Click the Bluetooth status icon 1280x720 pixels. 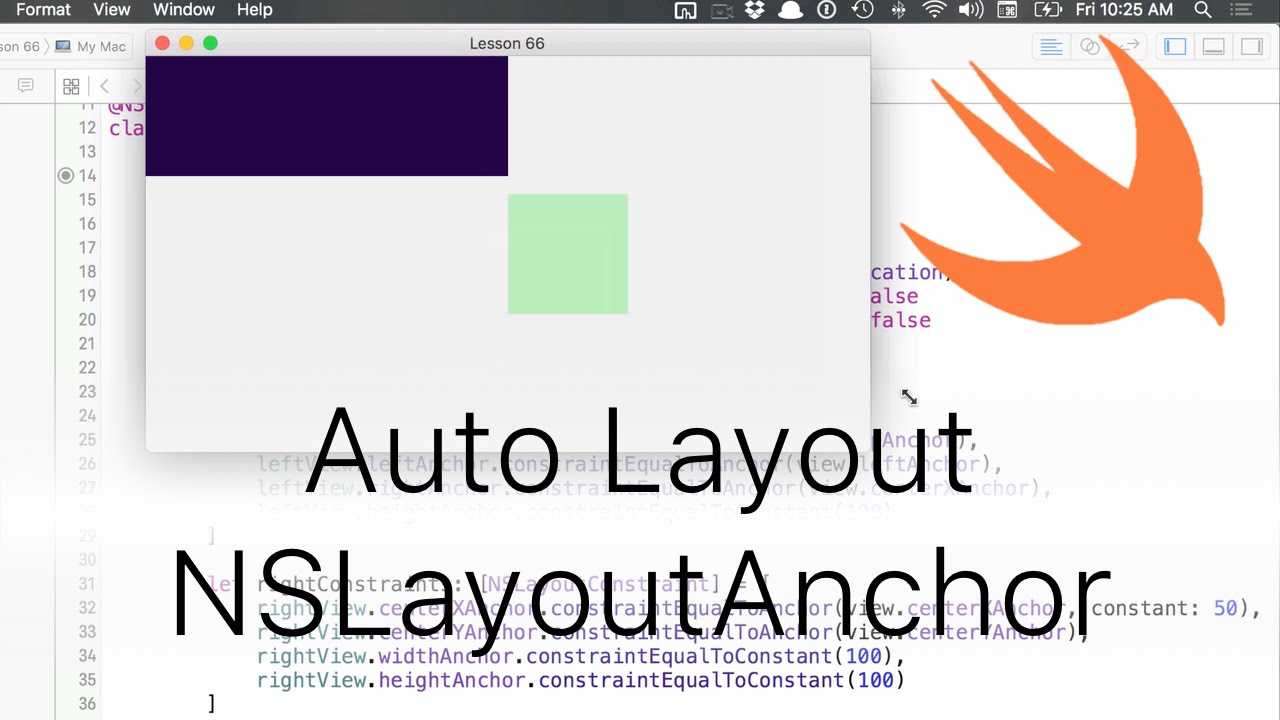(x=898, y=10)
